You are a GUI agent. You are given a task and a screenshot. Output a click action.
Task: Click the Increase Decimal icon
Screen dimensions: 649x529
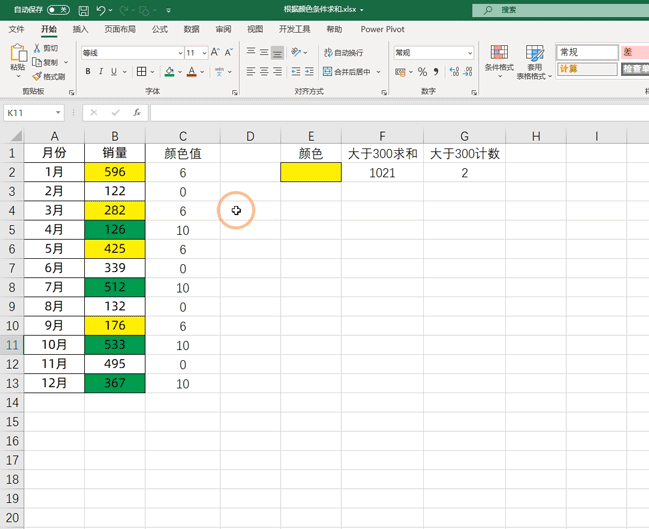click(x=454, y=72)
